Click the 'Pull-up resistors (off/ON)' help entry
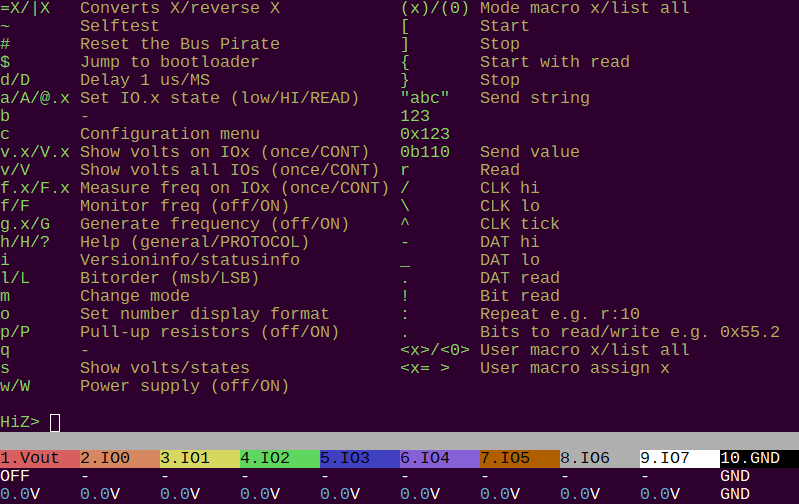The image size is (799, 504). (x=209, y=332)
